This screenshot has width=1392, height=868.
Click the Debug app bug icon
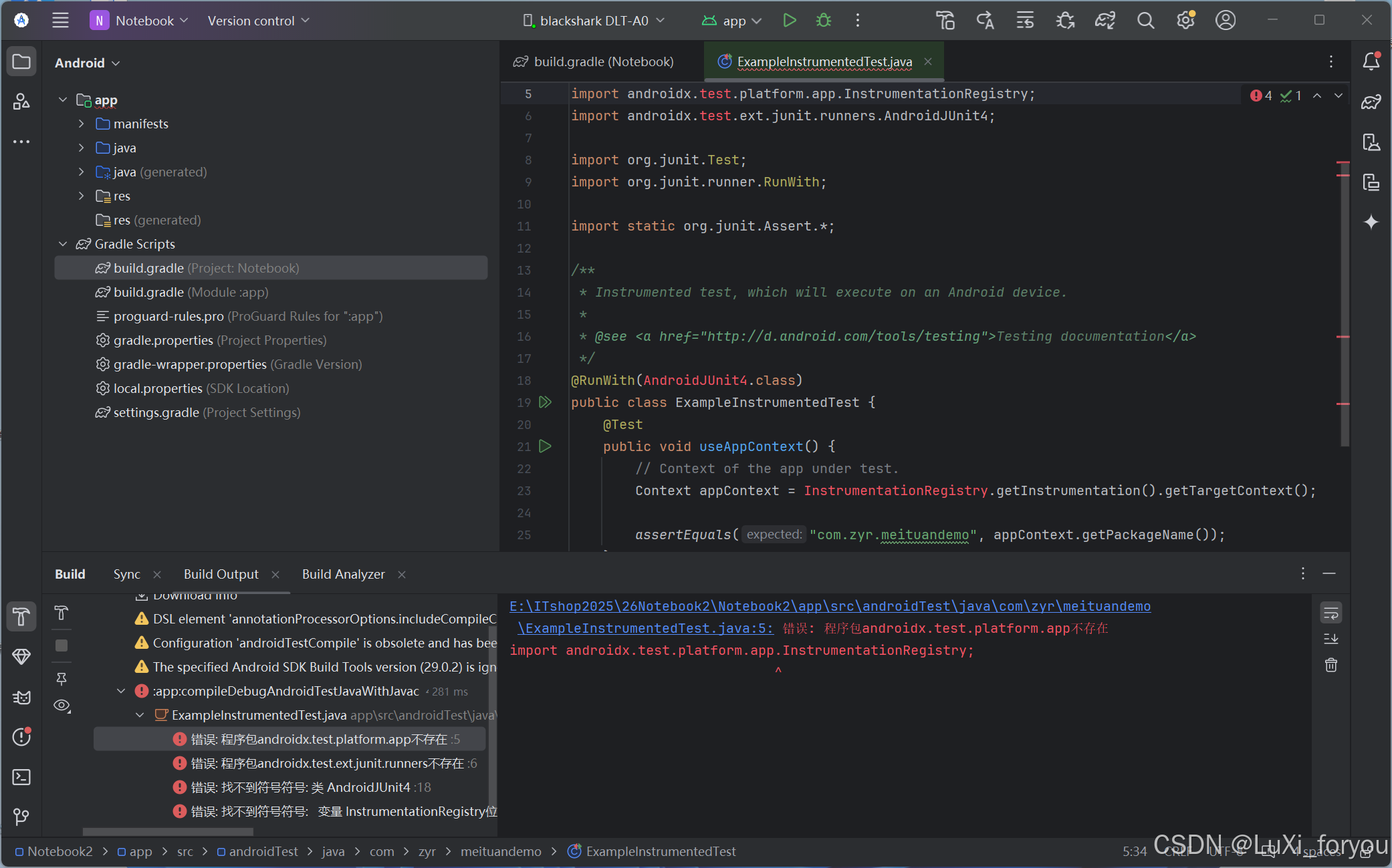824,21
